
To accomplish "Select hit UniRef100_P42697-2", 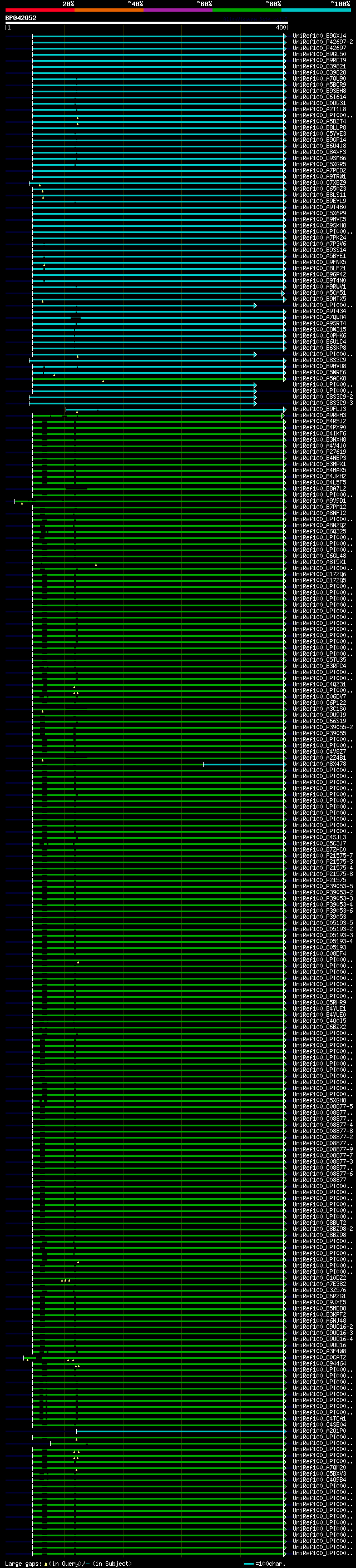I will [323, 42].
